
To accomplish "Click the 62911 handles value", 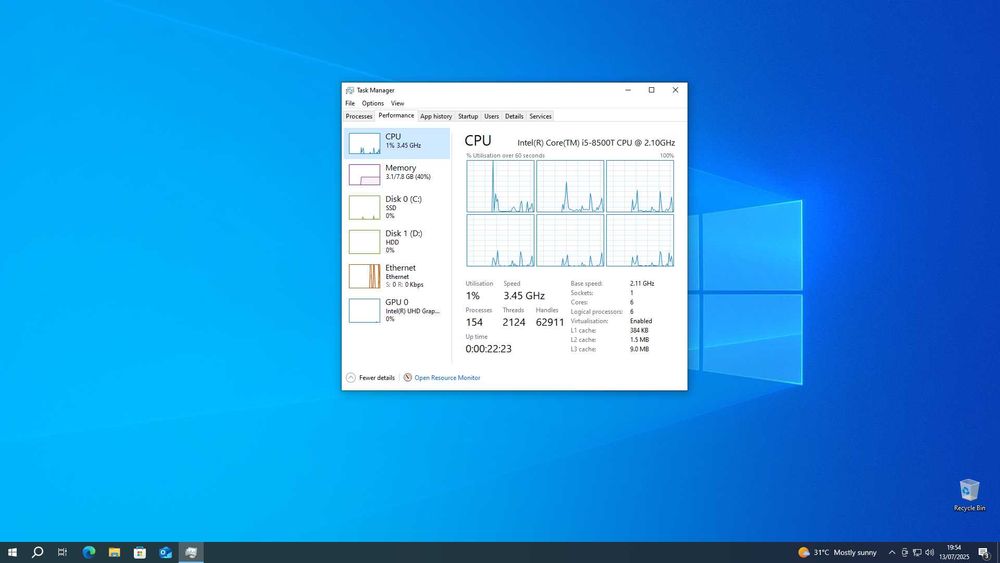I will 550,323.
